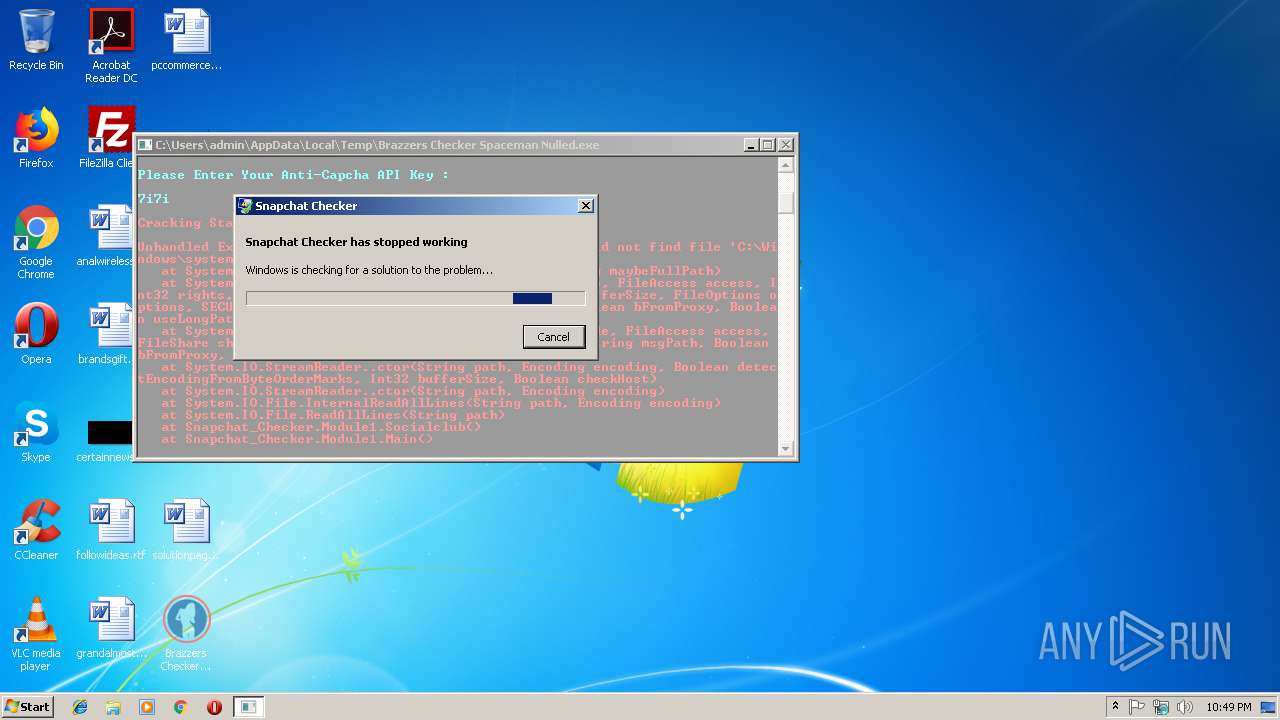Launch Opera from the desktop

pos(36,334)
